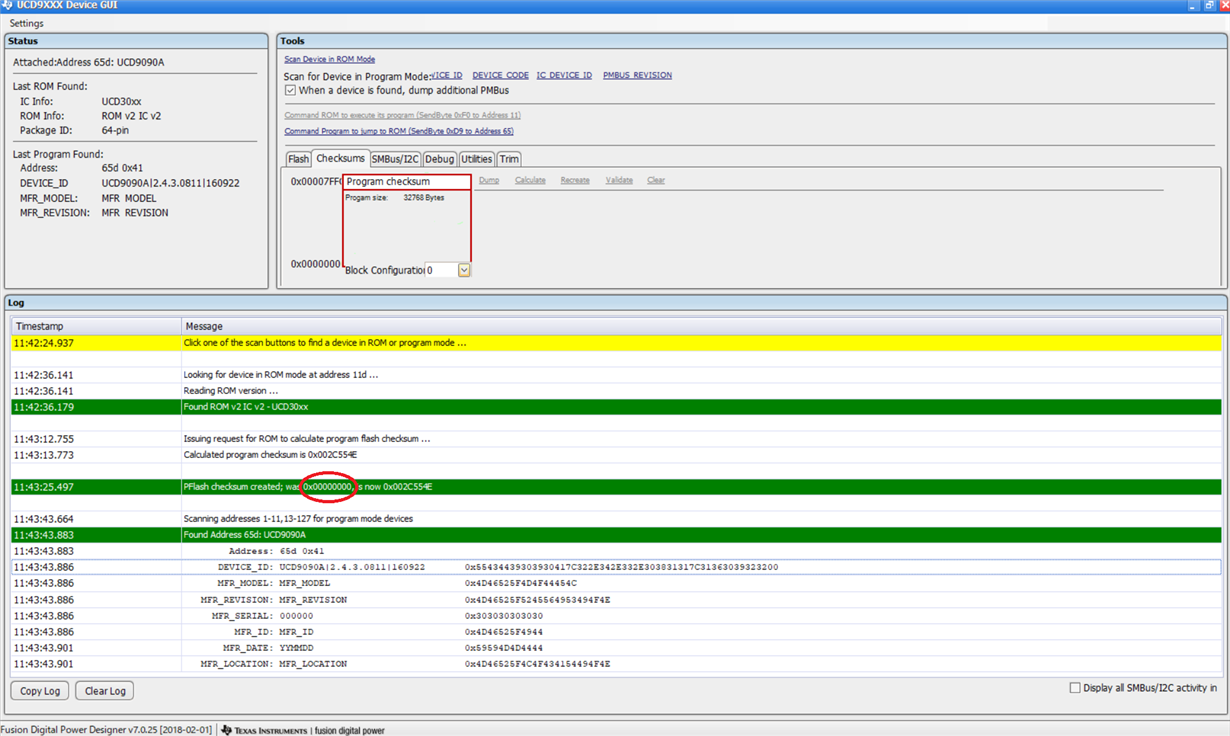Click the 0x00007FF address label in Checksums
The image size is (1230, 736).
click(316, 182)
